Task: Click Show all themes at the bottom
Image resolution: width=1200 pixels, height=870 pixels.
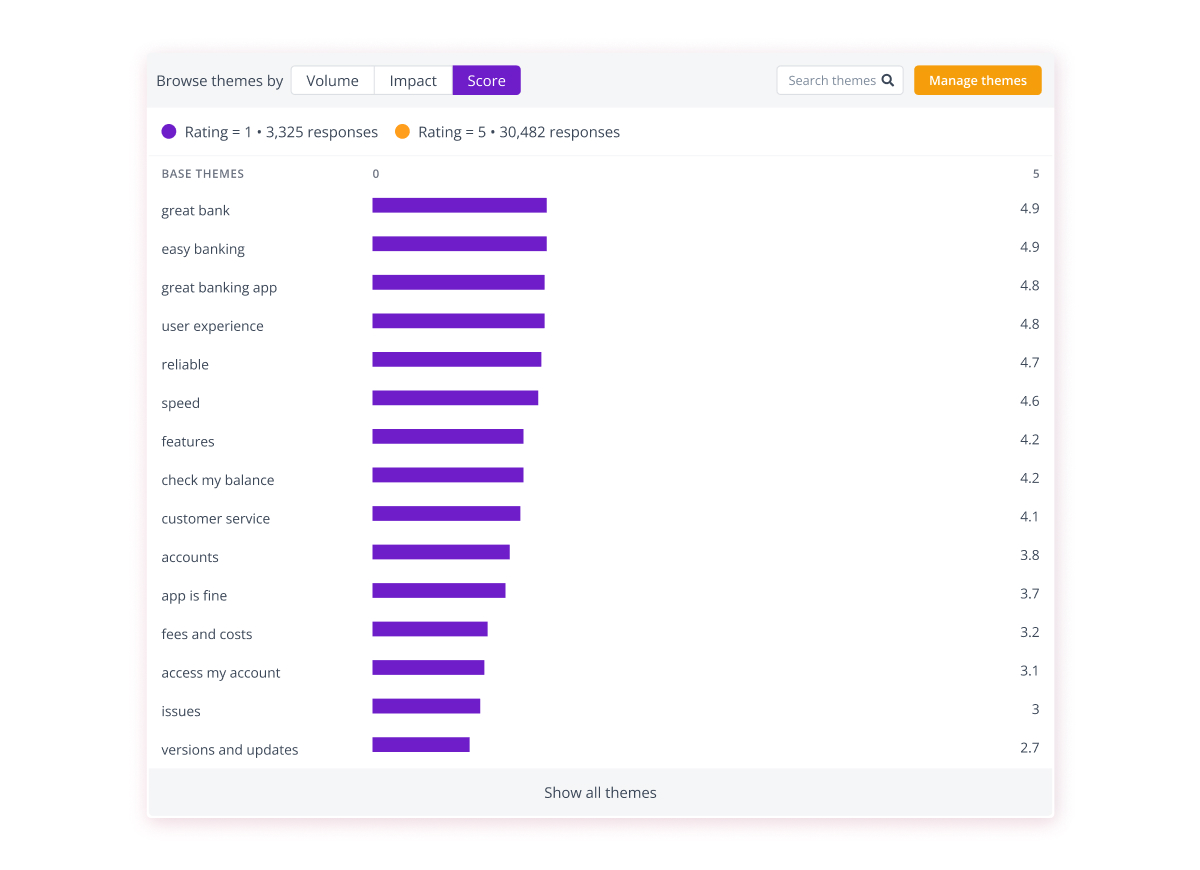Action: pyautogui.click(x=600, y=792)
